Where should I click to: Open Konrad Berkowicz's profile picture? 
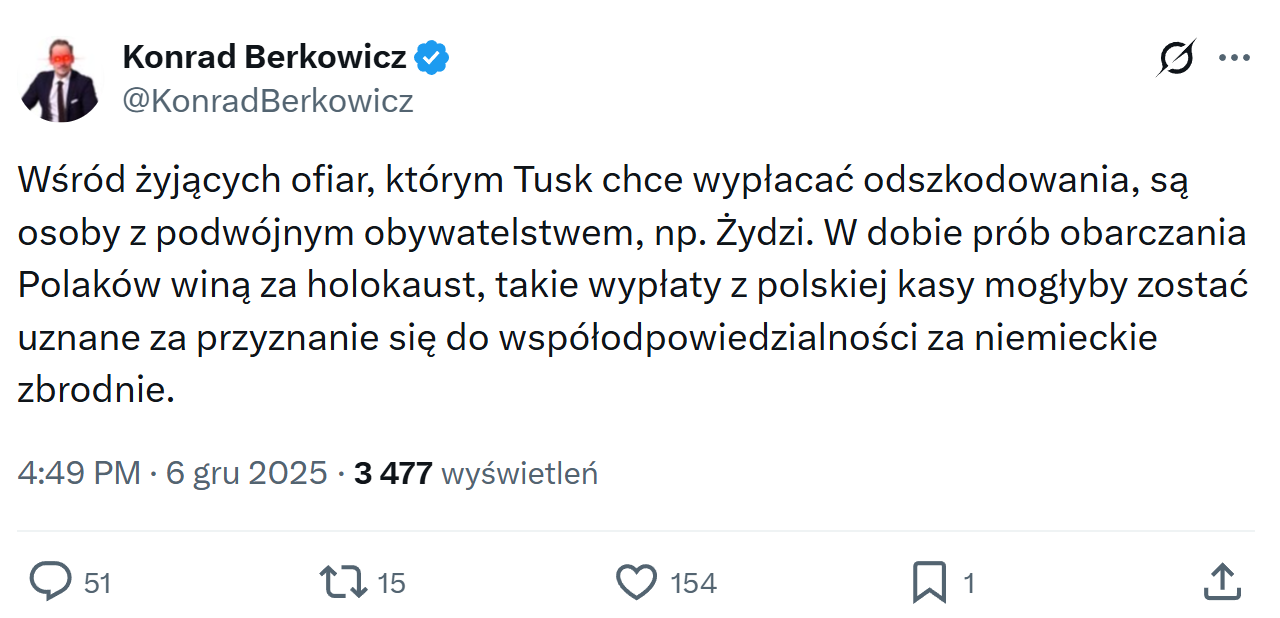pos(60,82)
